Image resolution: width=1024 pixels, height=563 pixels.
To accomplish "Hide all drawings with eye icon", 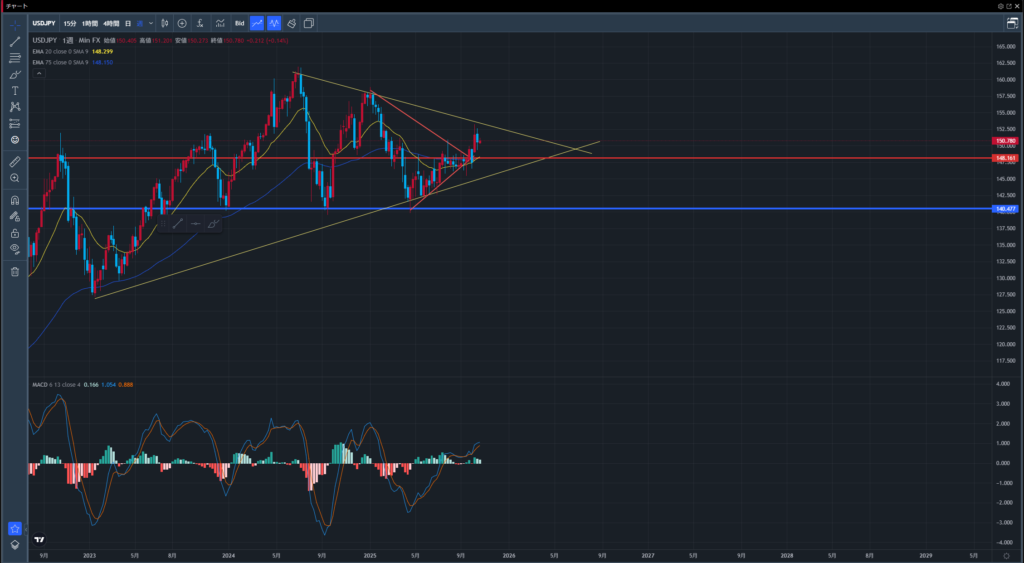I will click(15, 248).
